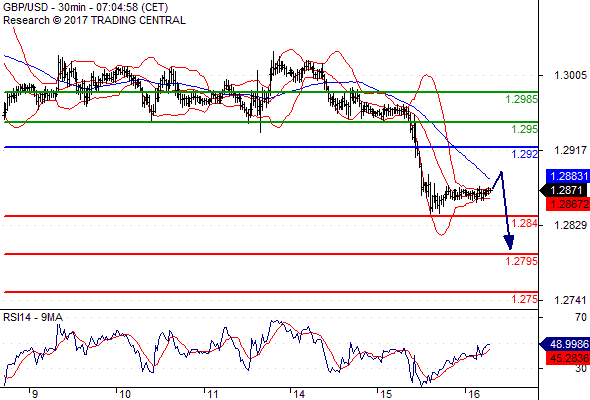Click the RSI14 - 9MA indicator title

[33, 318]
